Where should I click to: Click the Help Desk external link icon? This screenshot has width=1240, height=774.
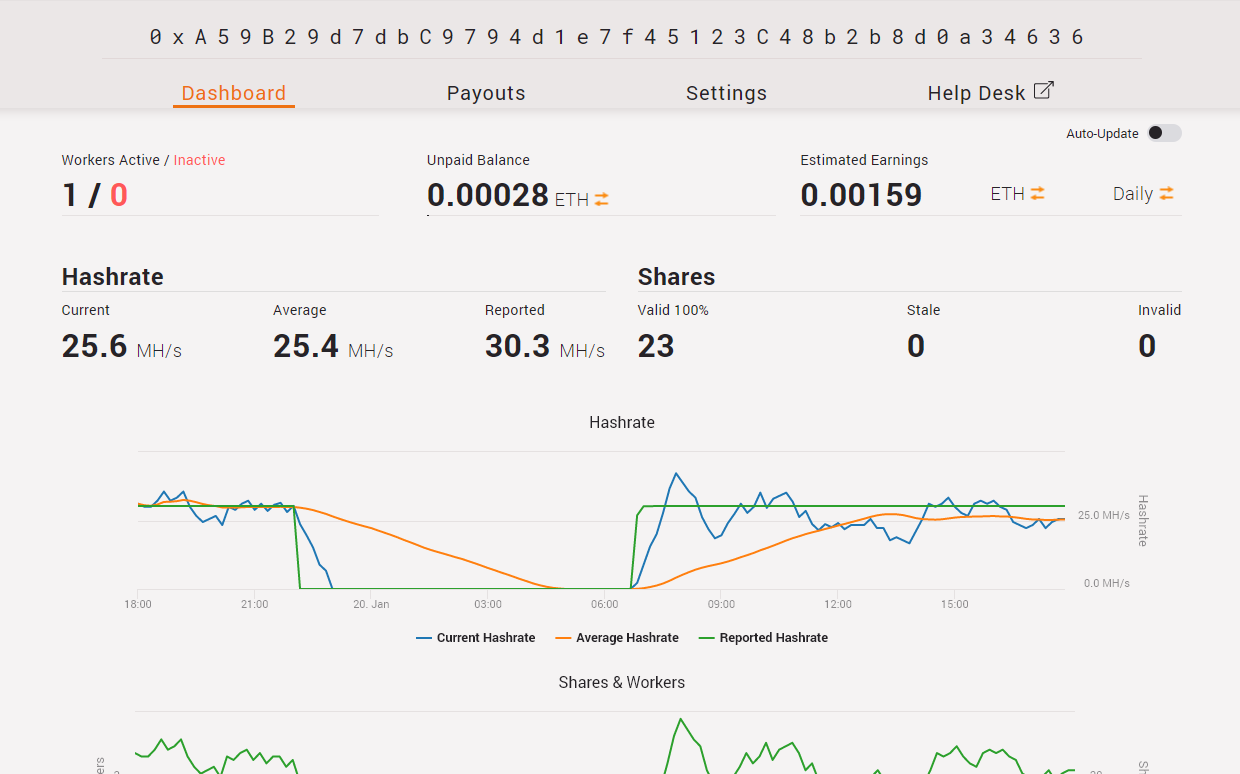[x=1043, y=91]
